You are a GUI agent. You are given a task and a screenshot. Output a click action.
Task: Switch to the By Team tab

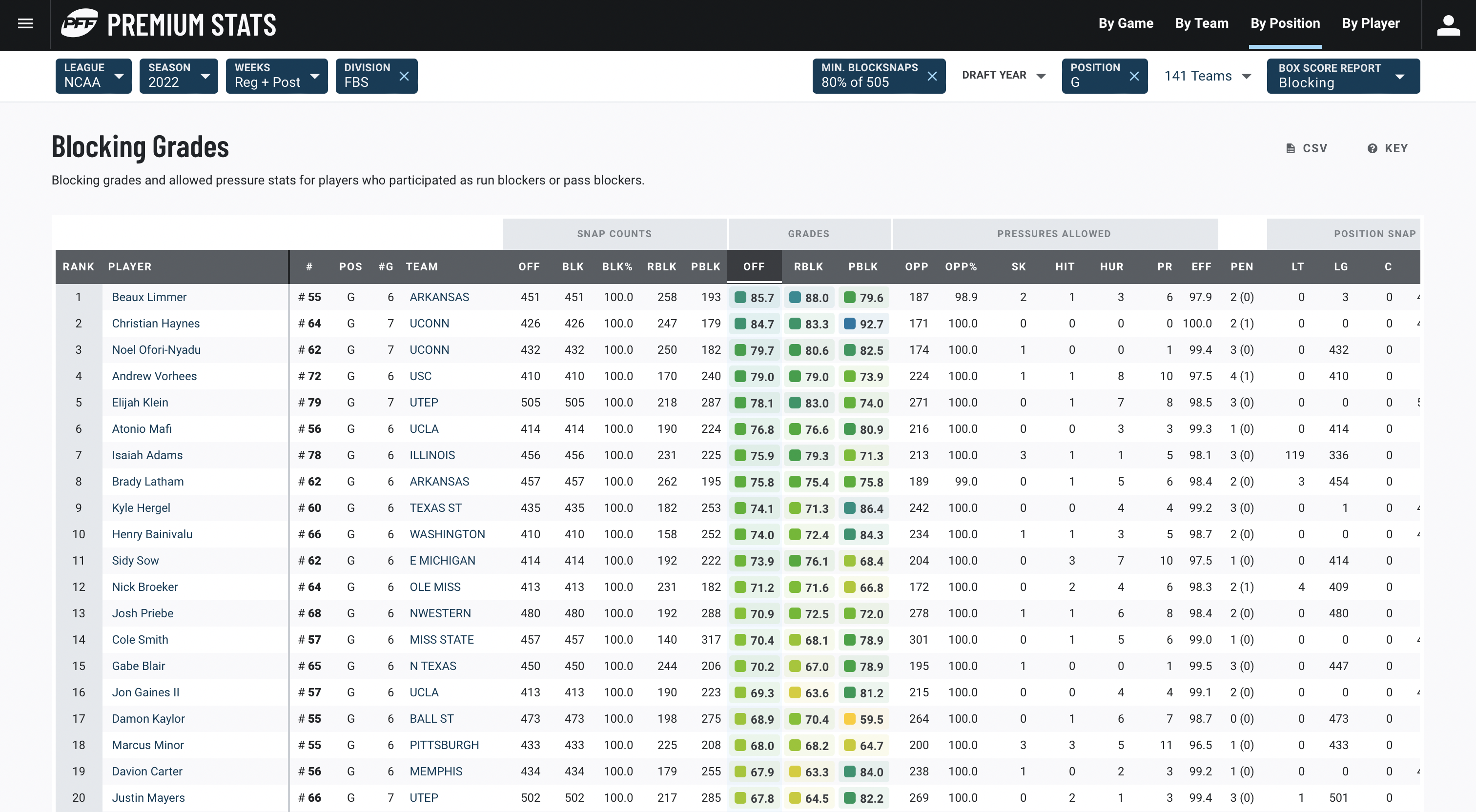tap(1202, 23)
